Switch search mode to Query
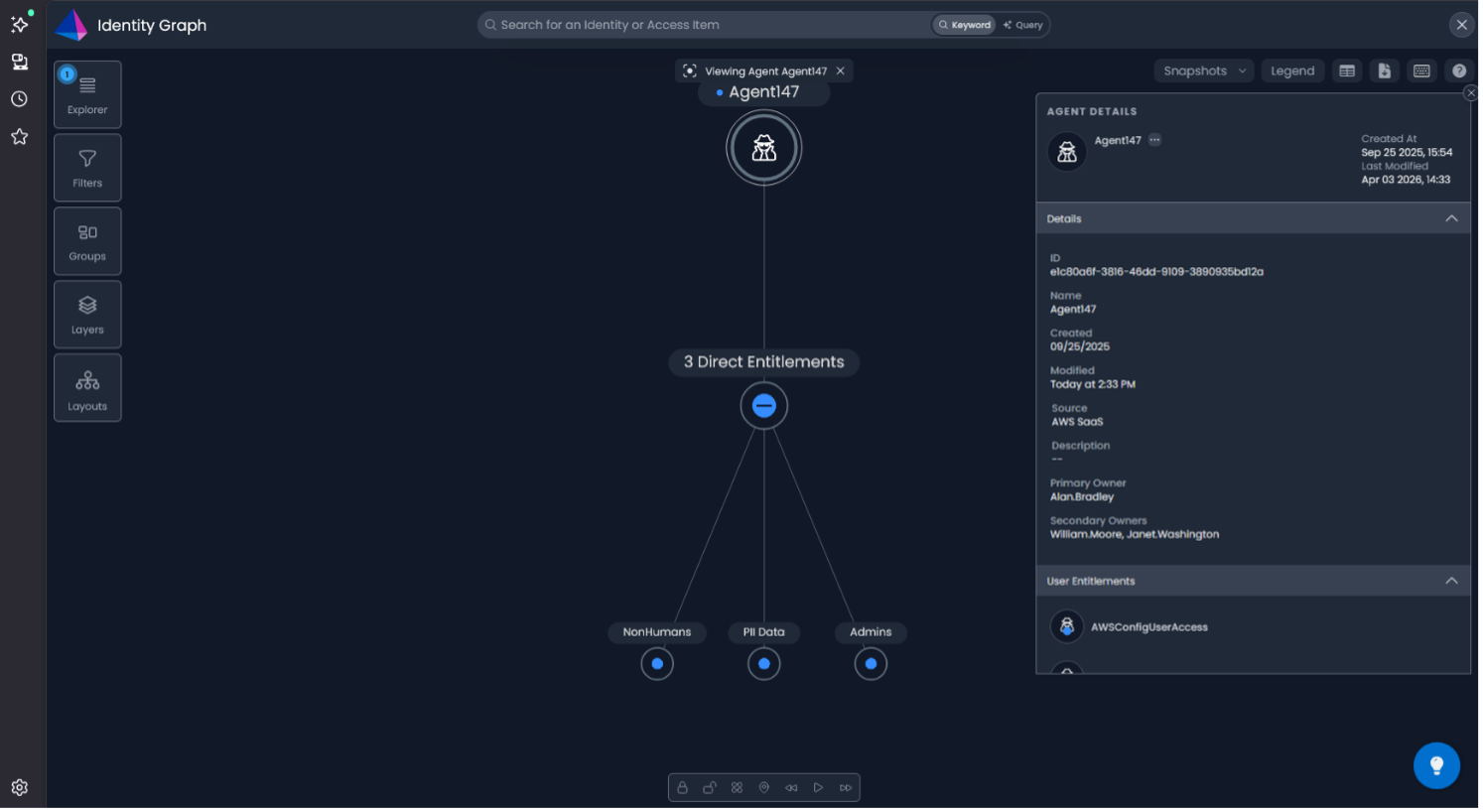The height and width of the screenshot is (812, 1483). pyautogui.click(x=1022, y=25)
